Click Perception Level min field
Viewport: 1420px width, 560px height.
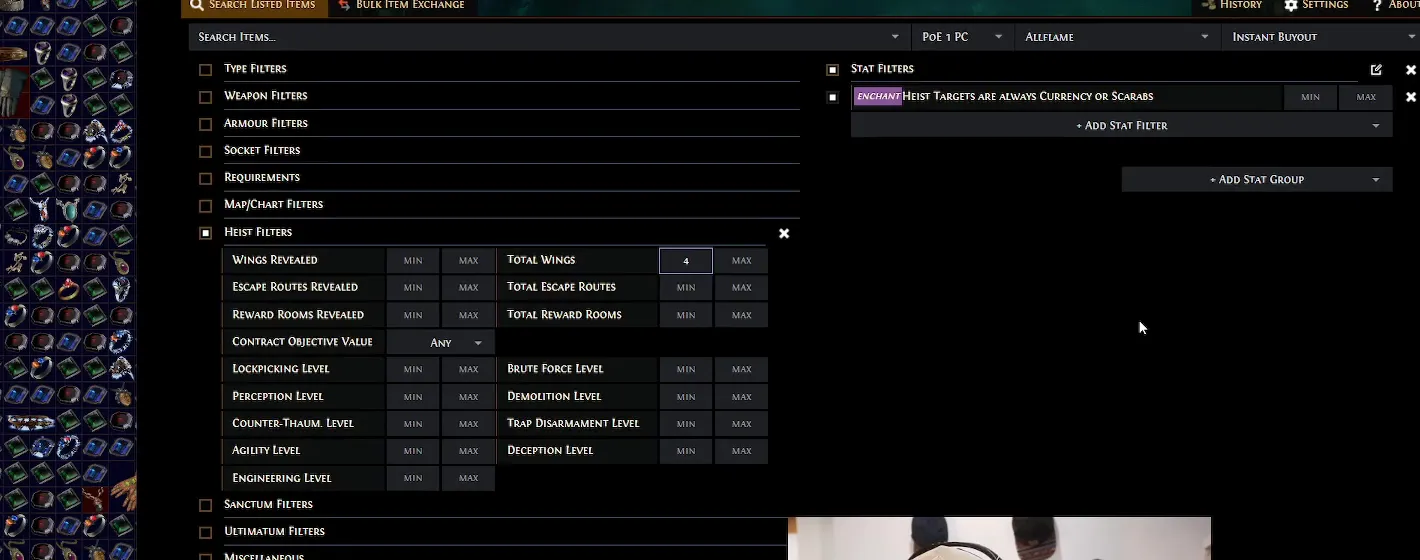coord(413,396)
